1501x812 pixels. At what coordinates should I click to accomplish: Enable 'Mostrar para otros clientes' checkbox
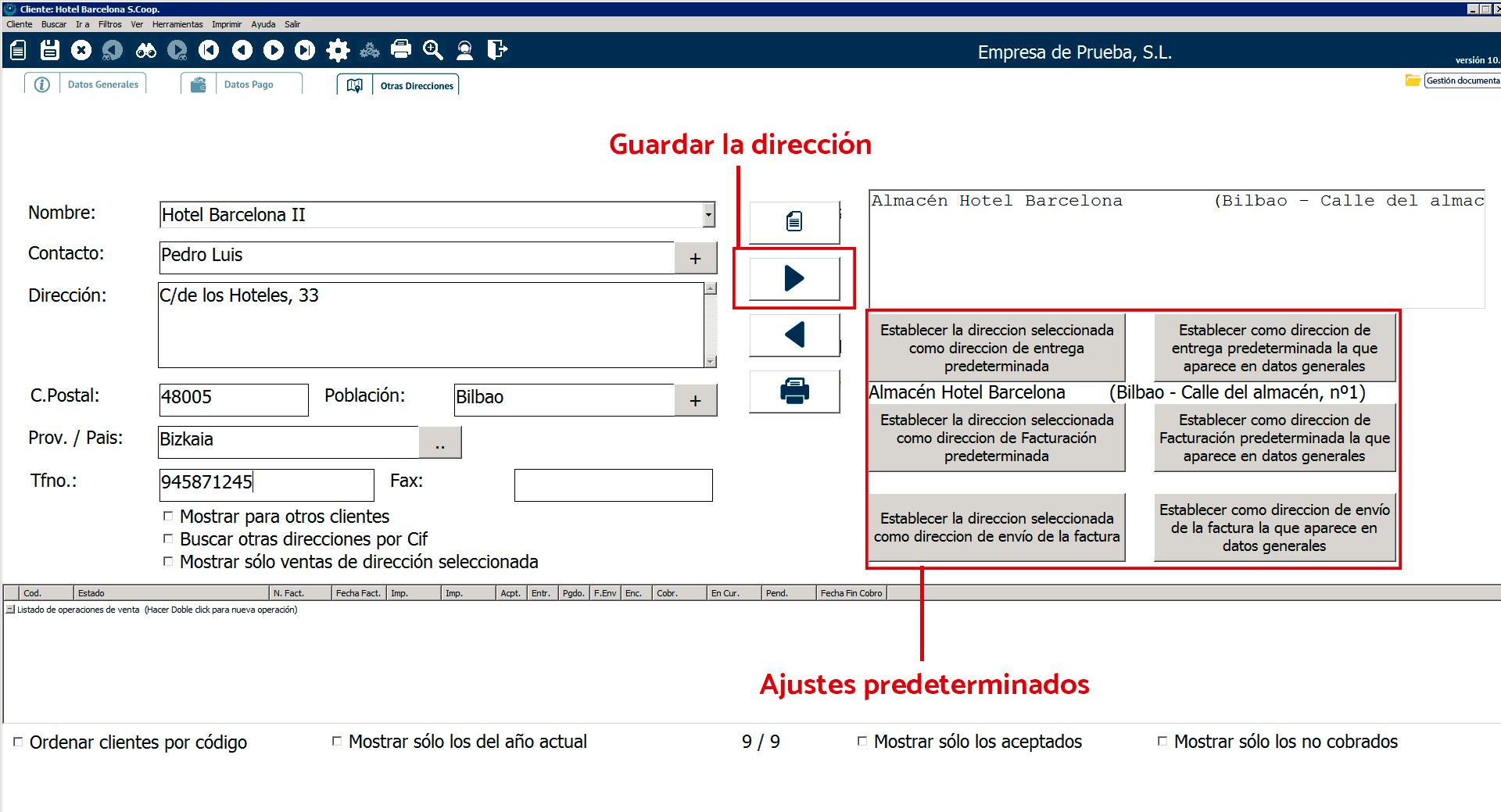coord(167,516)
